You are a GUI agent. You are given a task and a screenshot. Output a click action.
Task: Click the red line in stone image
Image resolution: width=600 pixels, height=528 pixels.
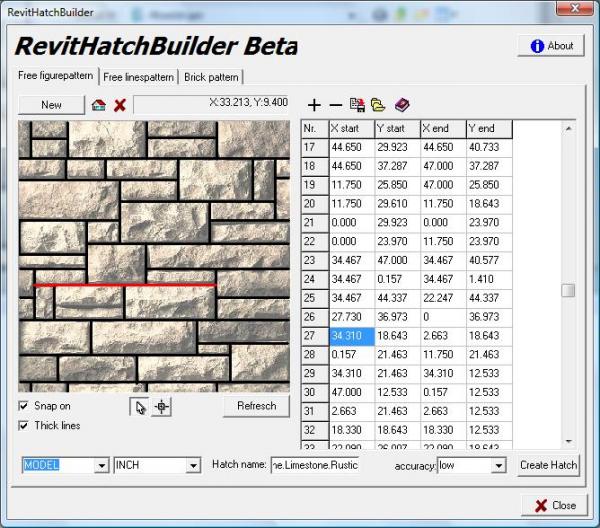coord(125,285)
